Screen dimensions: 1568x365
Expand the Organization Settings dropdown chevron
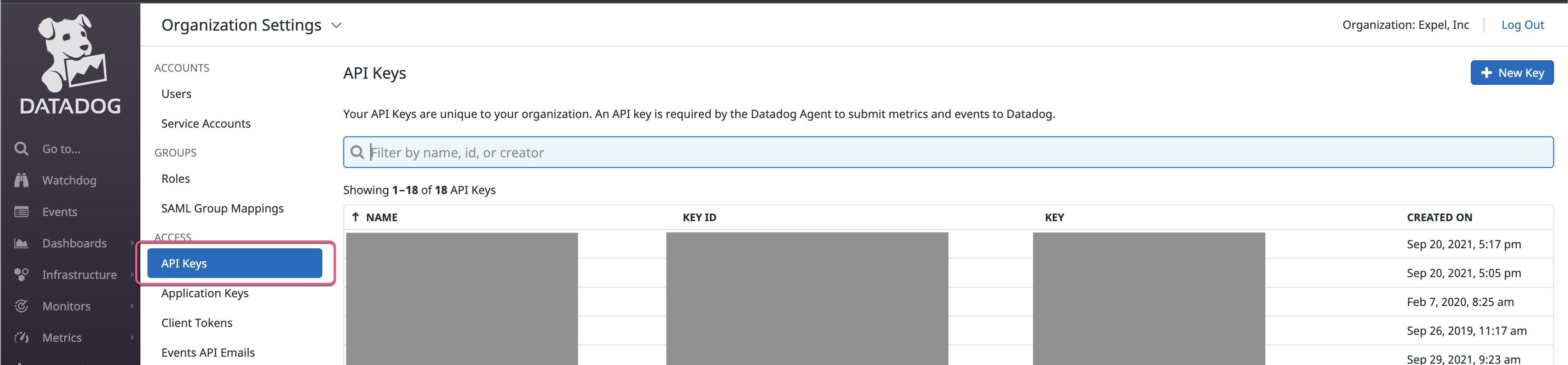[336, 25]
